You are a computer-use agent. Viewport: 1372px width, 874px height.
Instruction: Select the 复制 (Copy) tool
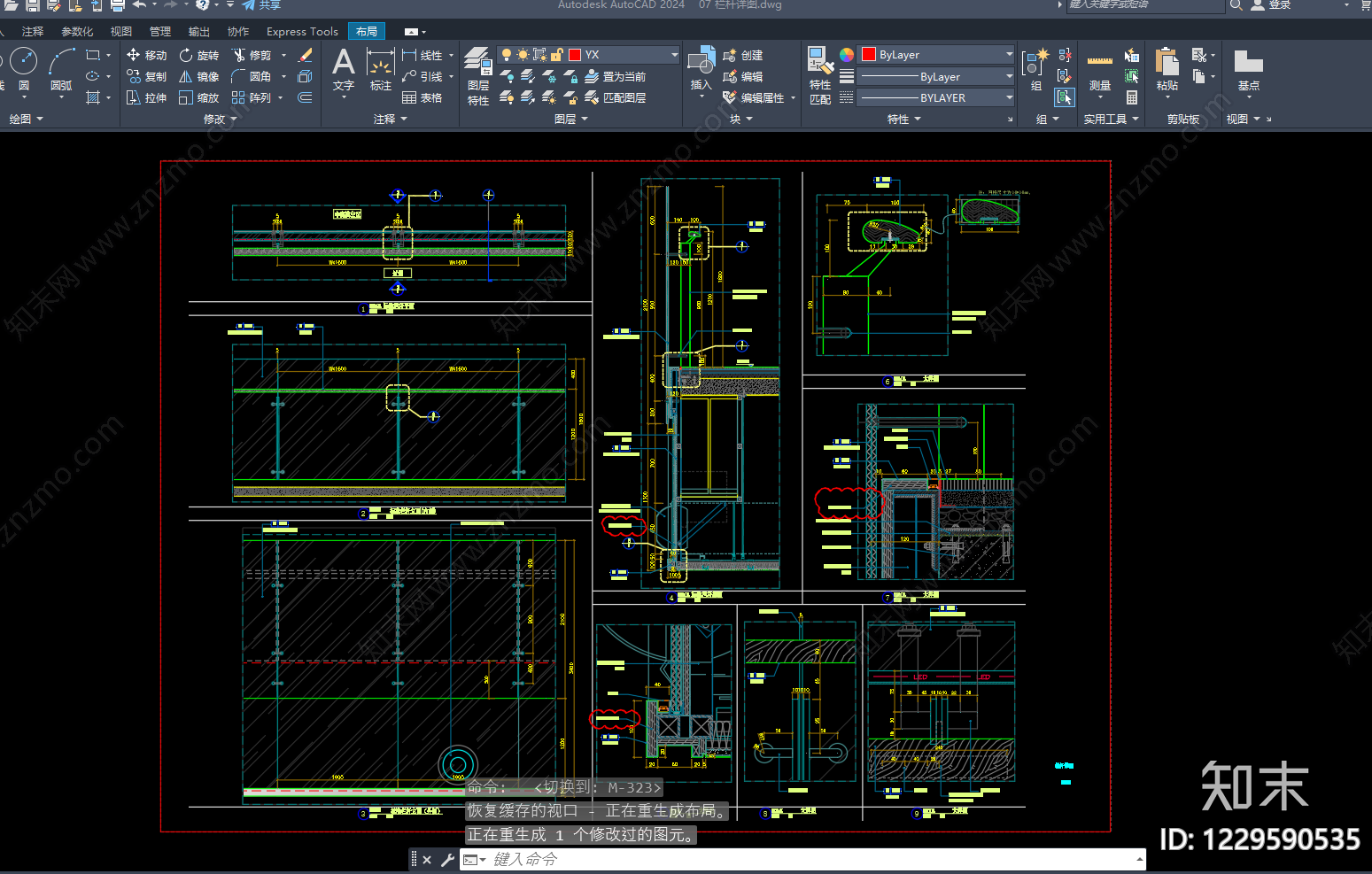click(146, 76)
